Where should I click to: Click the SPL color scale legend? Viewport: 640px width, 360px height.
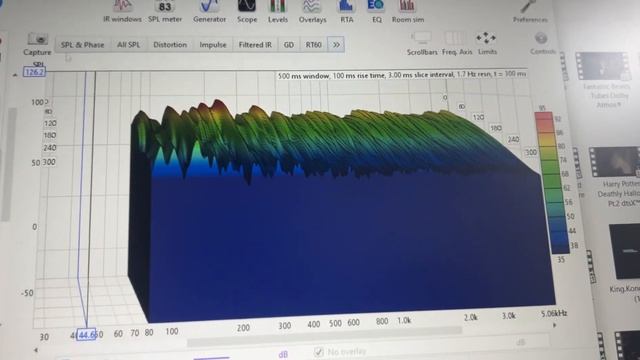pyautogui.click(x=551, y=182)
